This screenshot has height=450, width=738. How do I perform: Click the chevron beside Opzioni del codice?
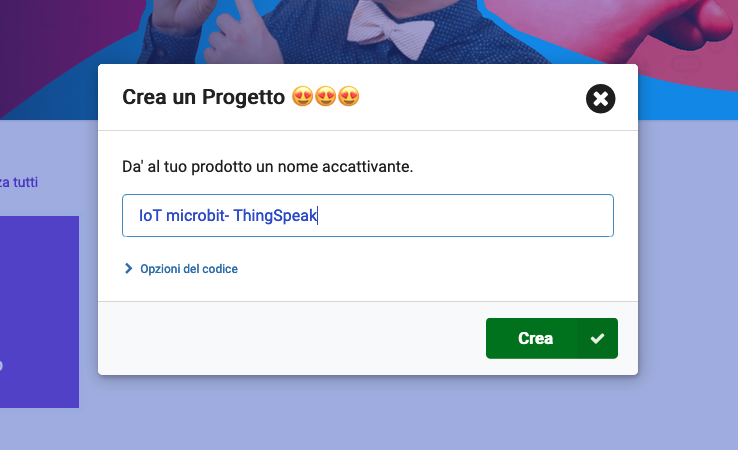click(x=129, y=269)
